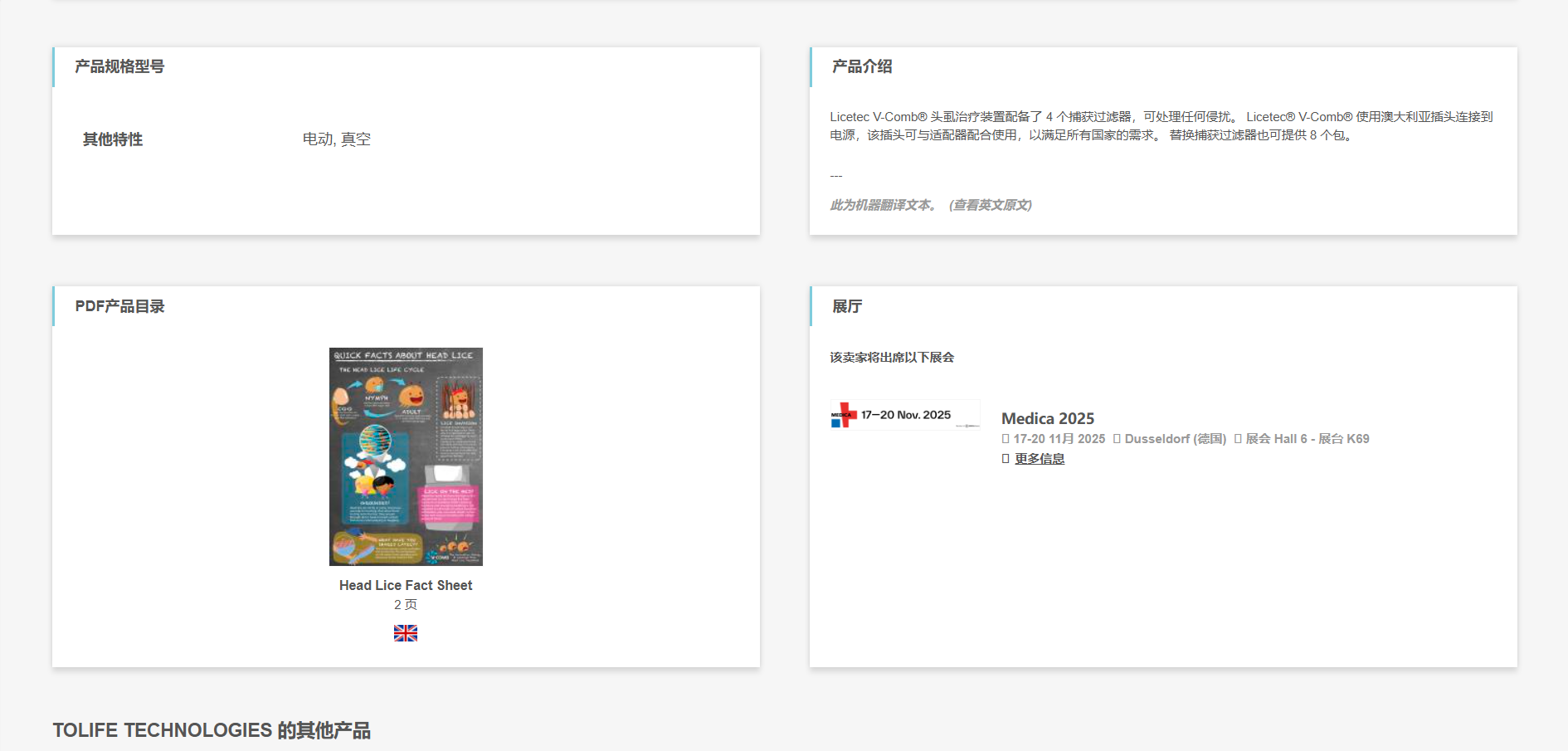
Task: Open the Head Lice Fact Sheet thumbnail
Action: click(x=405, y=456)
